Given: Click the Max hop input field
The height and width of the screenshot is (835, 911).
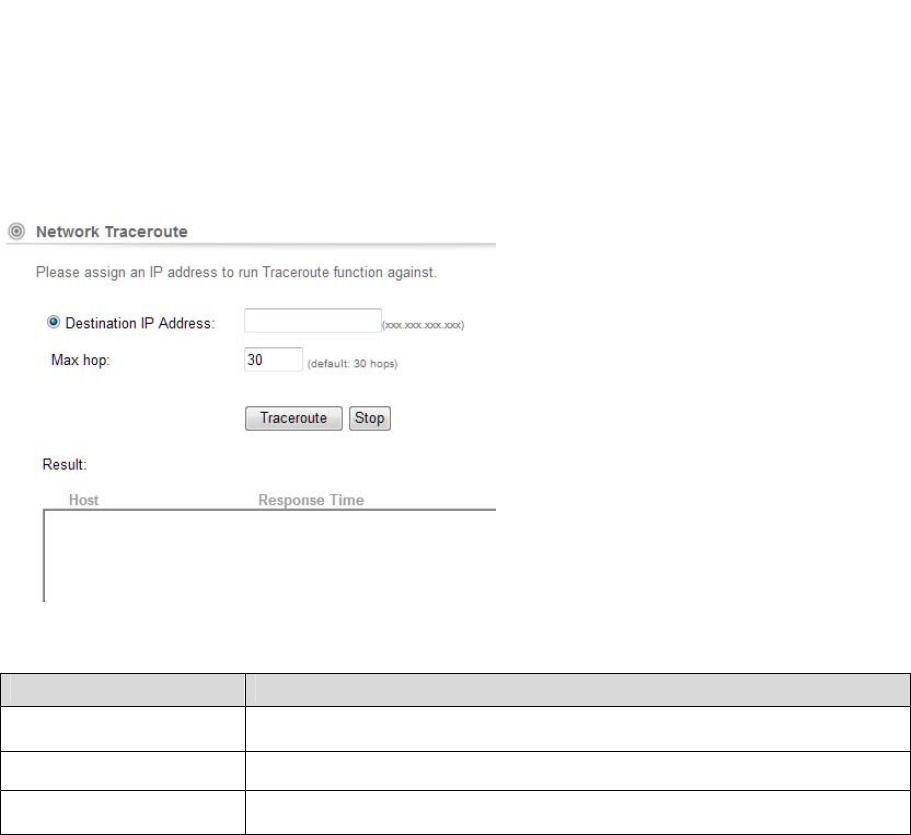Looking at the screenshot, I should (273, 360).
